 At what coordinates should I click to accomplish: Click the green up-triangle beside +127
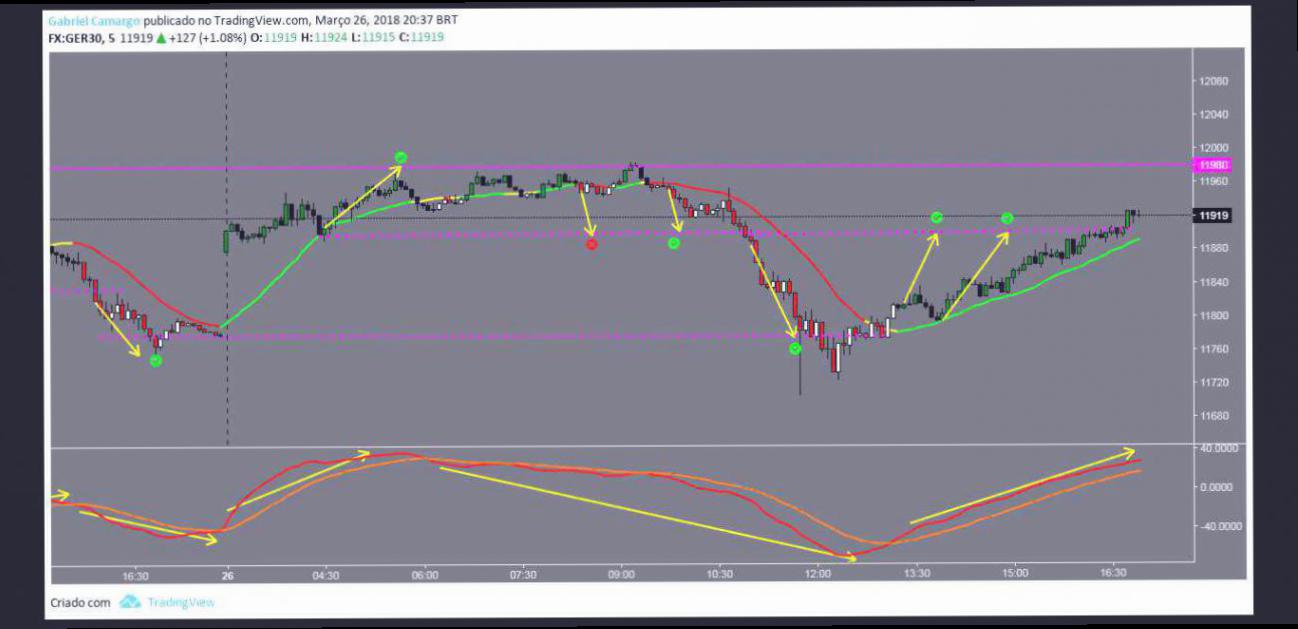pyautogui.click(x=159, y=37)
